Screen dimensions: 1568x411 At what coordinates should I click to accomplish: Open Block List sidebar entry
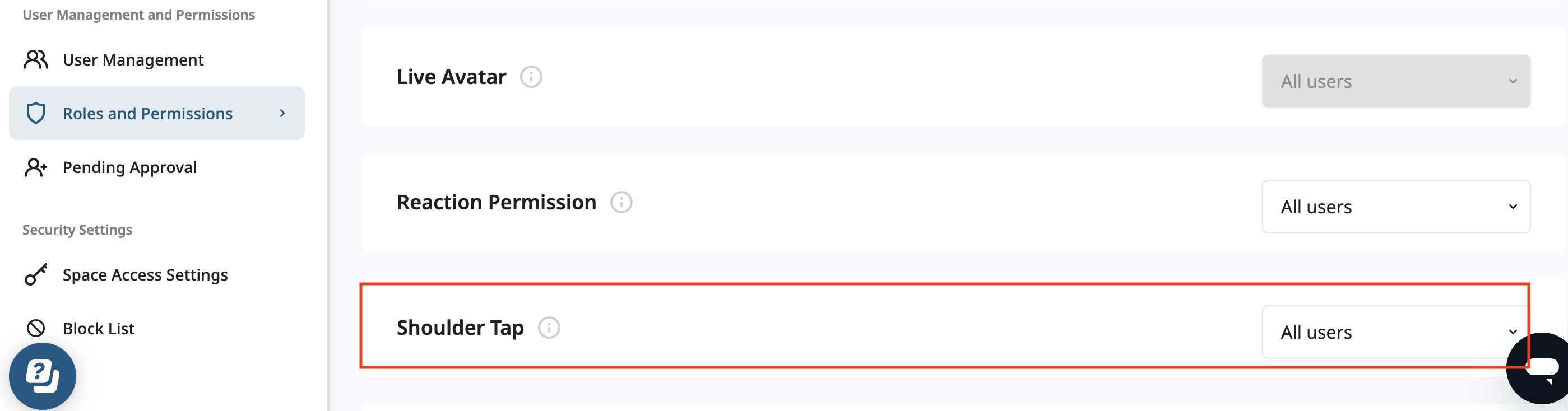coord(98,328)
